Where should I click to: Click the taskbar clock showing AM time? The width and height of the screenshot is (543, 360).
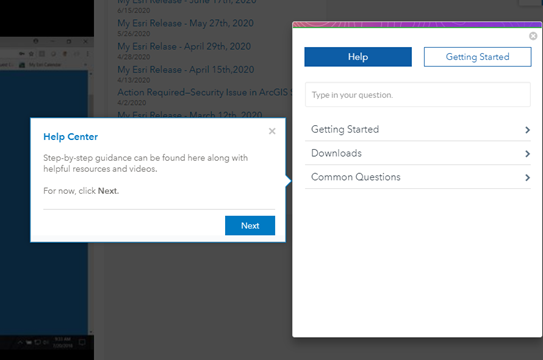(63, 339)
